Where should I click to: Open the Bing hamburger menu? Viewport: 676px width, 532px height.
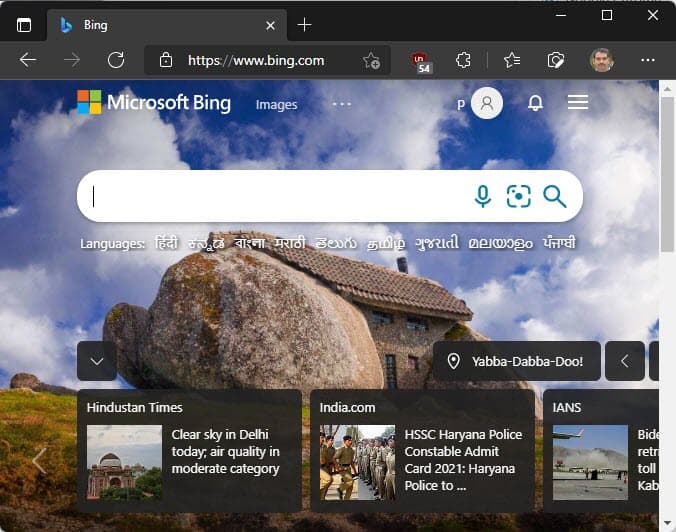(x=578, y=103)
